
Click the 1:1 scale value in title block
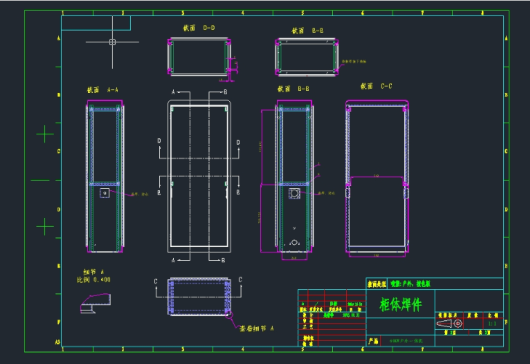(492, 323)
